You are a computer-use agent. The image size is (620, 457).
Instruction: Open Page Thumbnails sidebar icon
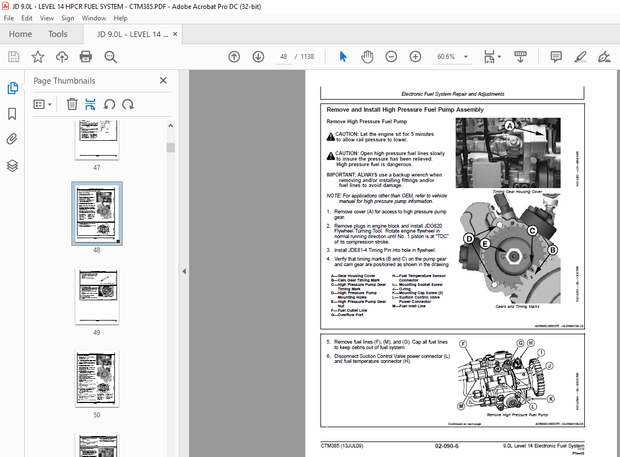point(12,88)
